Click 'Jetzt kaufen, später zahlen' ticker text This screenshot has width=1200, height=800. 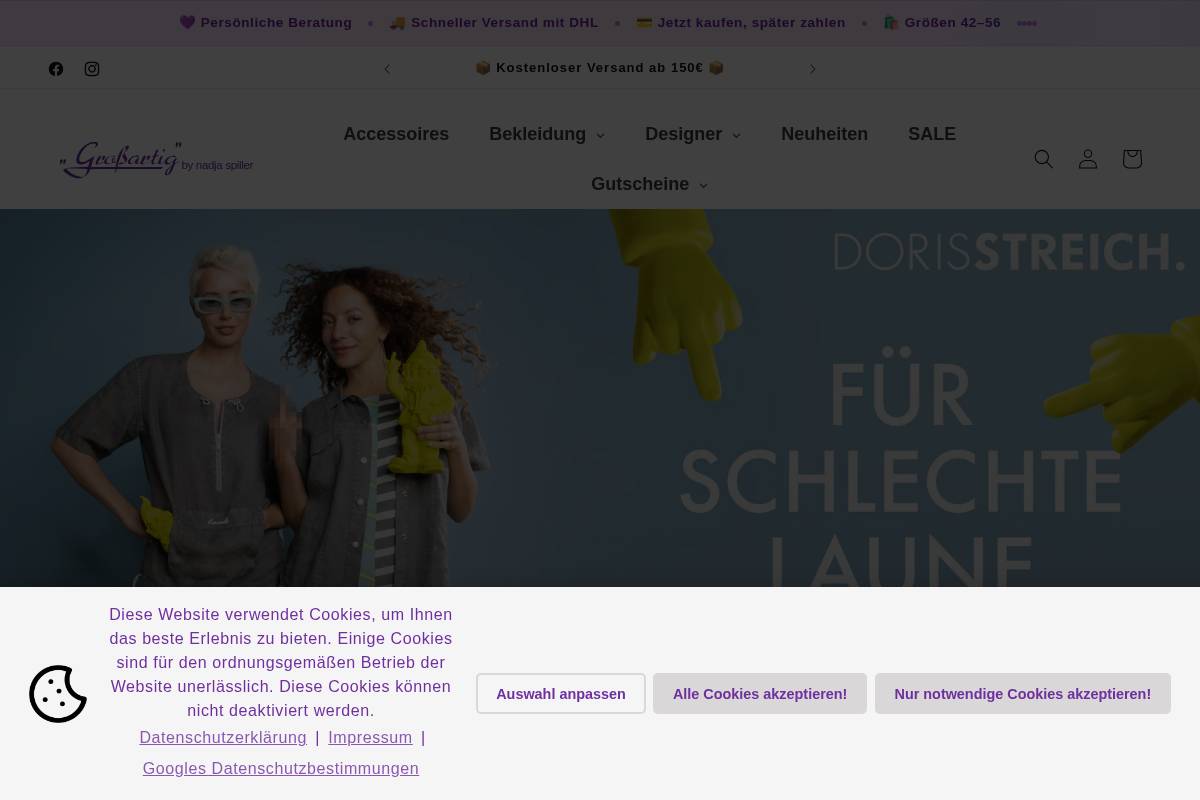[741, 23]
